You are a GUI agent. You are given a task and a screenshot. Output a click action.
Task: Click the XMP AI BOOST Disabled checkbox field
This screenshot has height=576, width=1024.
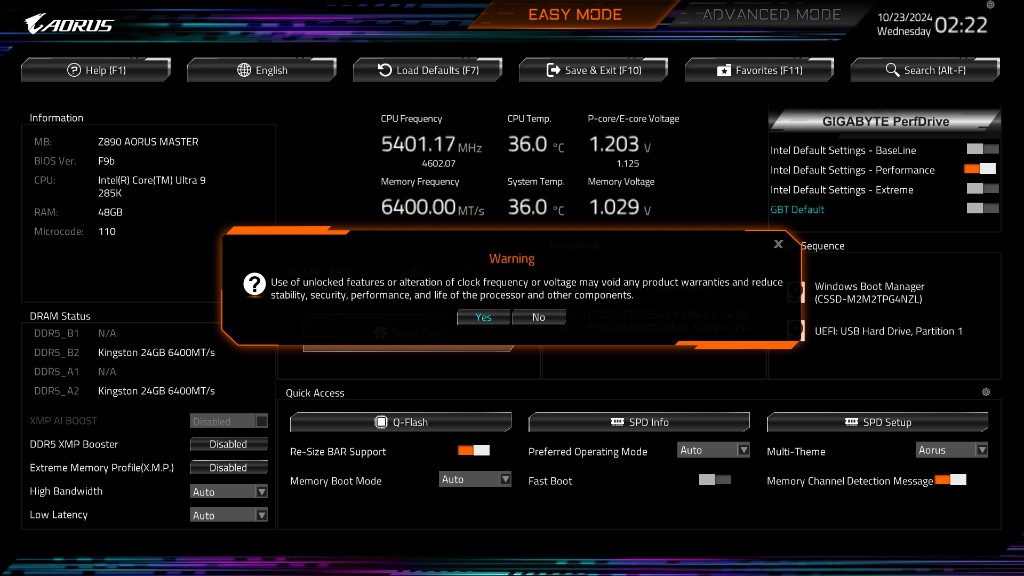[x=229, y=421]
